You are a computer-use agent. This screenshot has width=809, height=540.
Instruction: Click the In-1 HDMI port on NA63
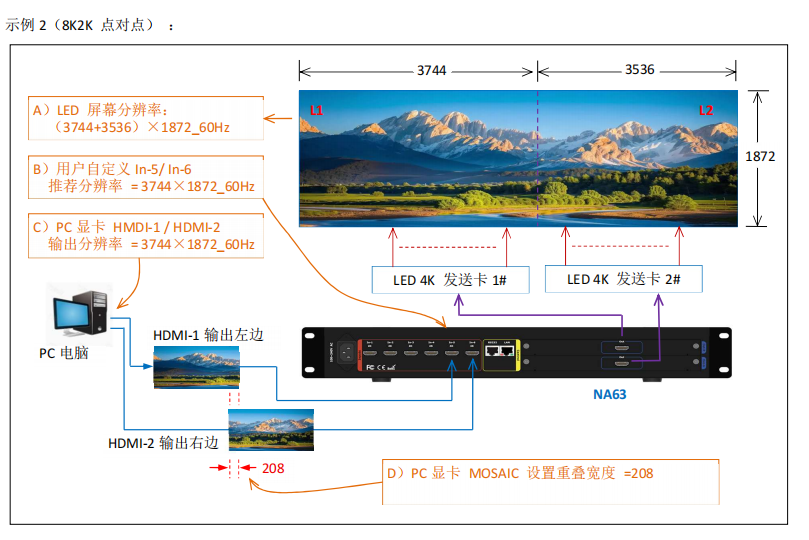[369, 353]
